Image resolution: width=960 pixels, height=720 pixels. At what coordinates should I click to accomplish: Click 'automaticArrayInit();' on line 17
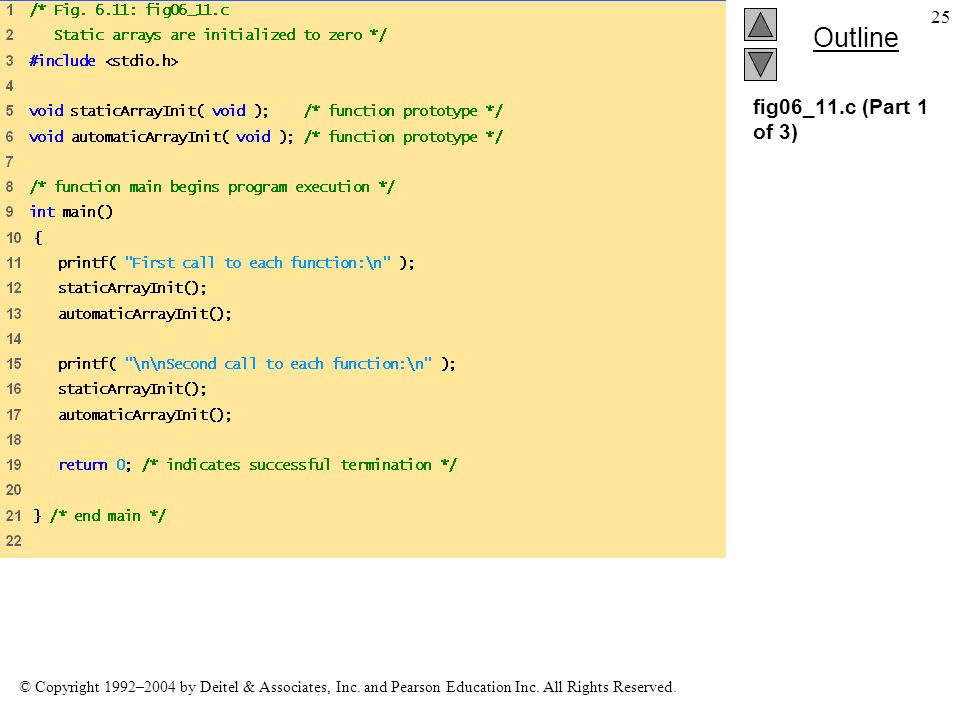point(144,414)
